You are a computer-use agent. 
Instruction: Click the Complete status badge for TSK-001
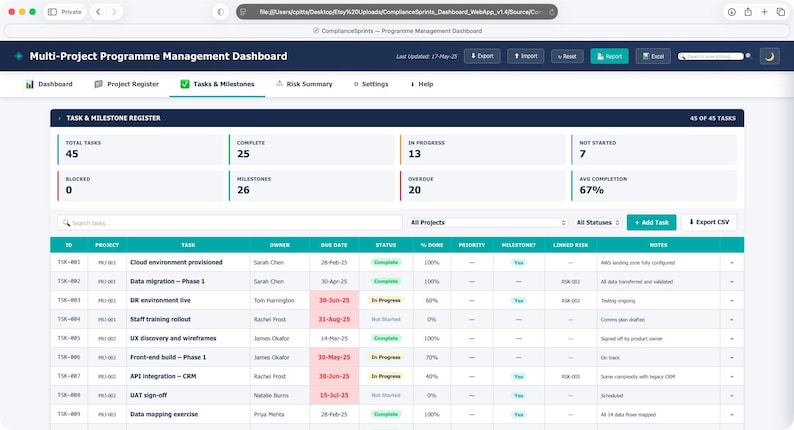tap(386, 262)
